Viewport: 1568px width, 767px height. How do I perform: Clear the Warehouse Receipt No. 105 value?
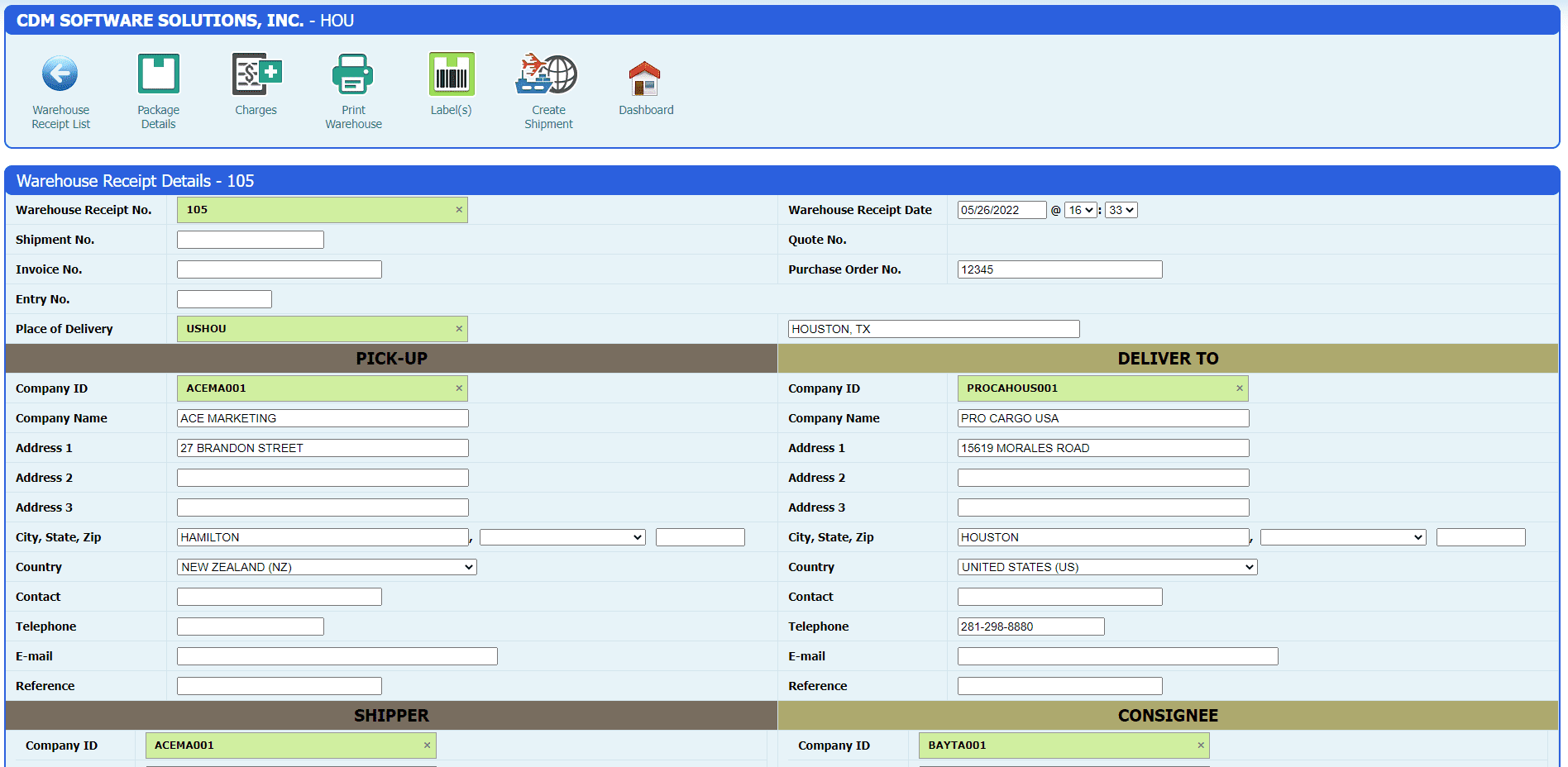(459, 210)
